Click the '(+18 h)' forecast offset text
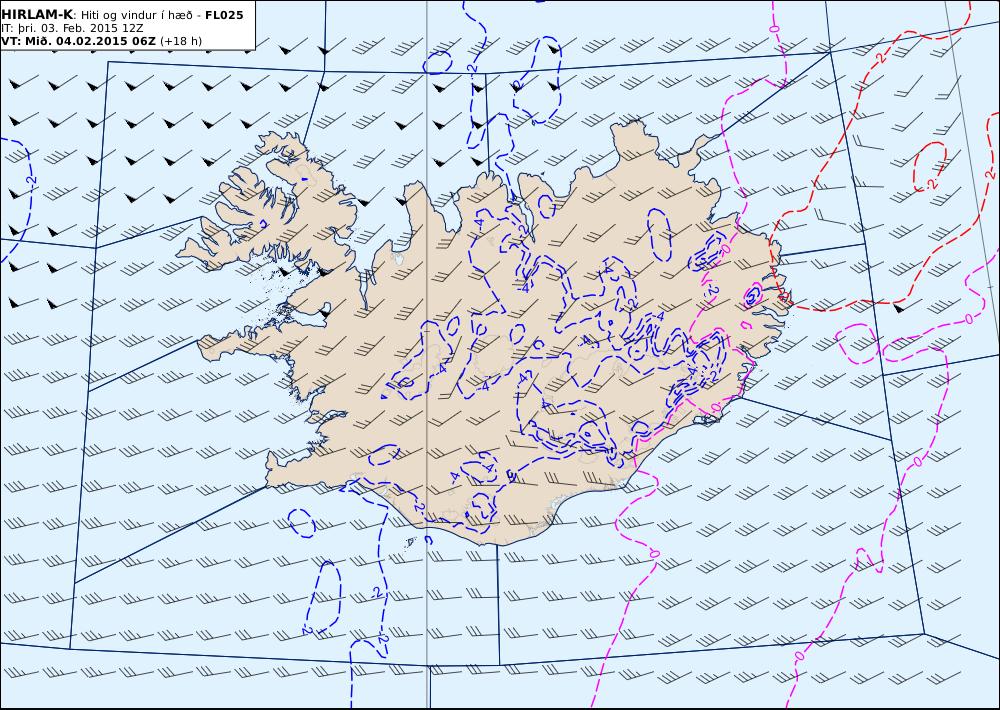This screenshot has width=1000, height=710. tap(180, 41)
